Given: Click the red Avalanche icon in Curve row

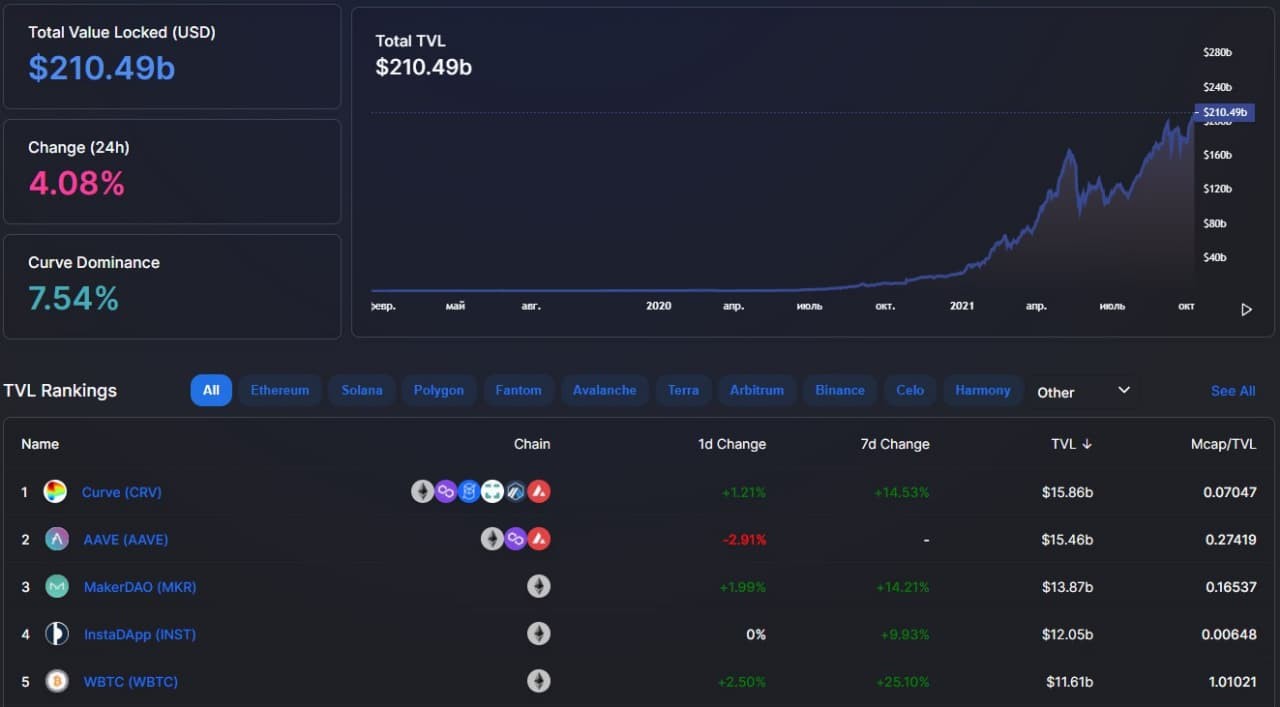Looking at the screenshot, I should coord(539,492).
